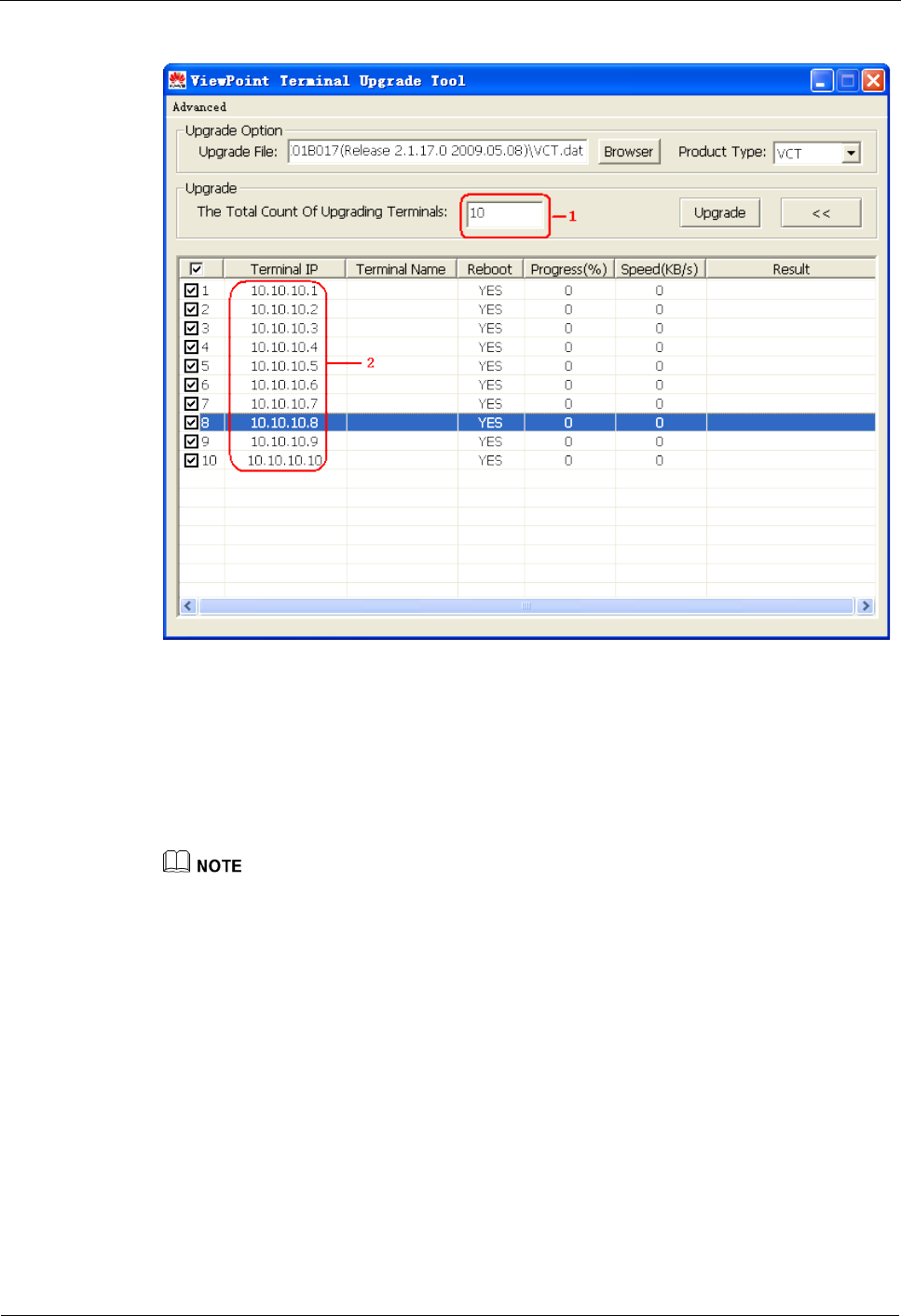The height and width of the screenshot is (1316, 901).
Task: Click the Terminal Name column header
Action: 401,269
